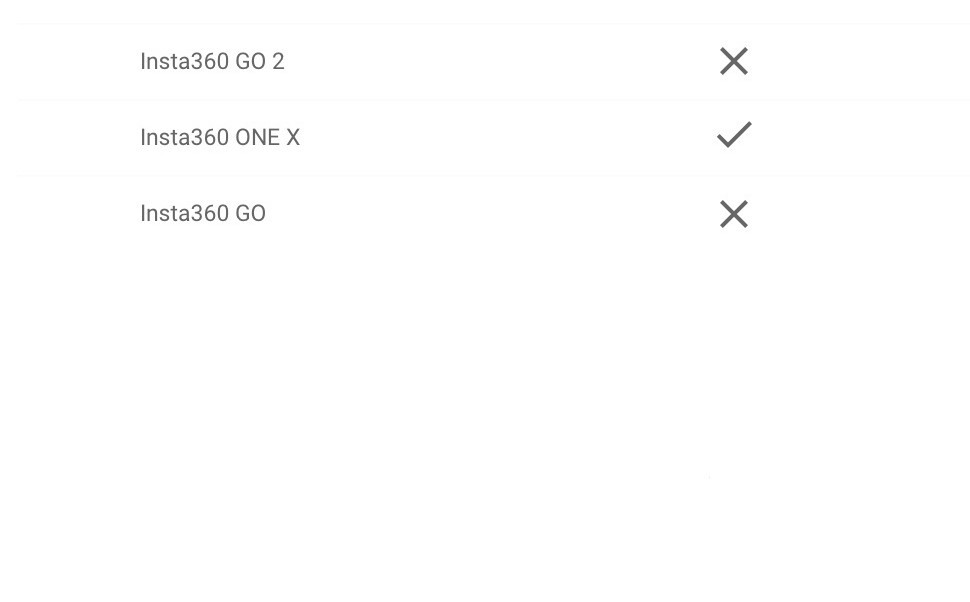The image size is (970, 602).
Task: Toggle unsupported status for Insta360 GO
Action: tap(734, 214)
